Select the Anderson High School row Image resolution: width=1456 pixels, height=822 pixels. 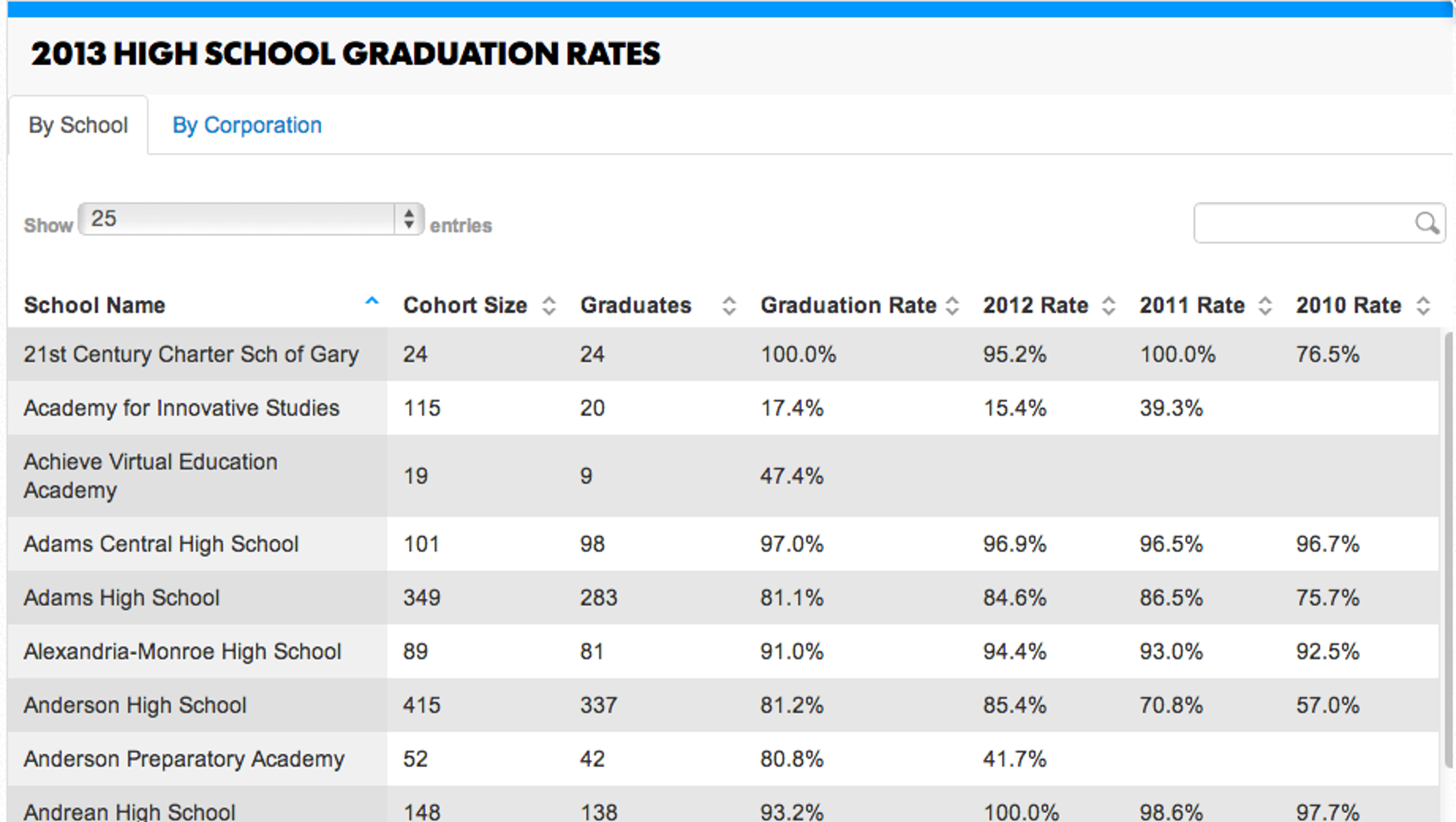pyautogui.click(x=135, y=705)
